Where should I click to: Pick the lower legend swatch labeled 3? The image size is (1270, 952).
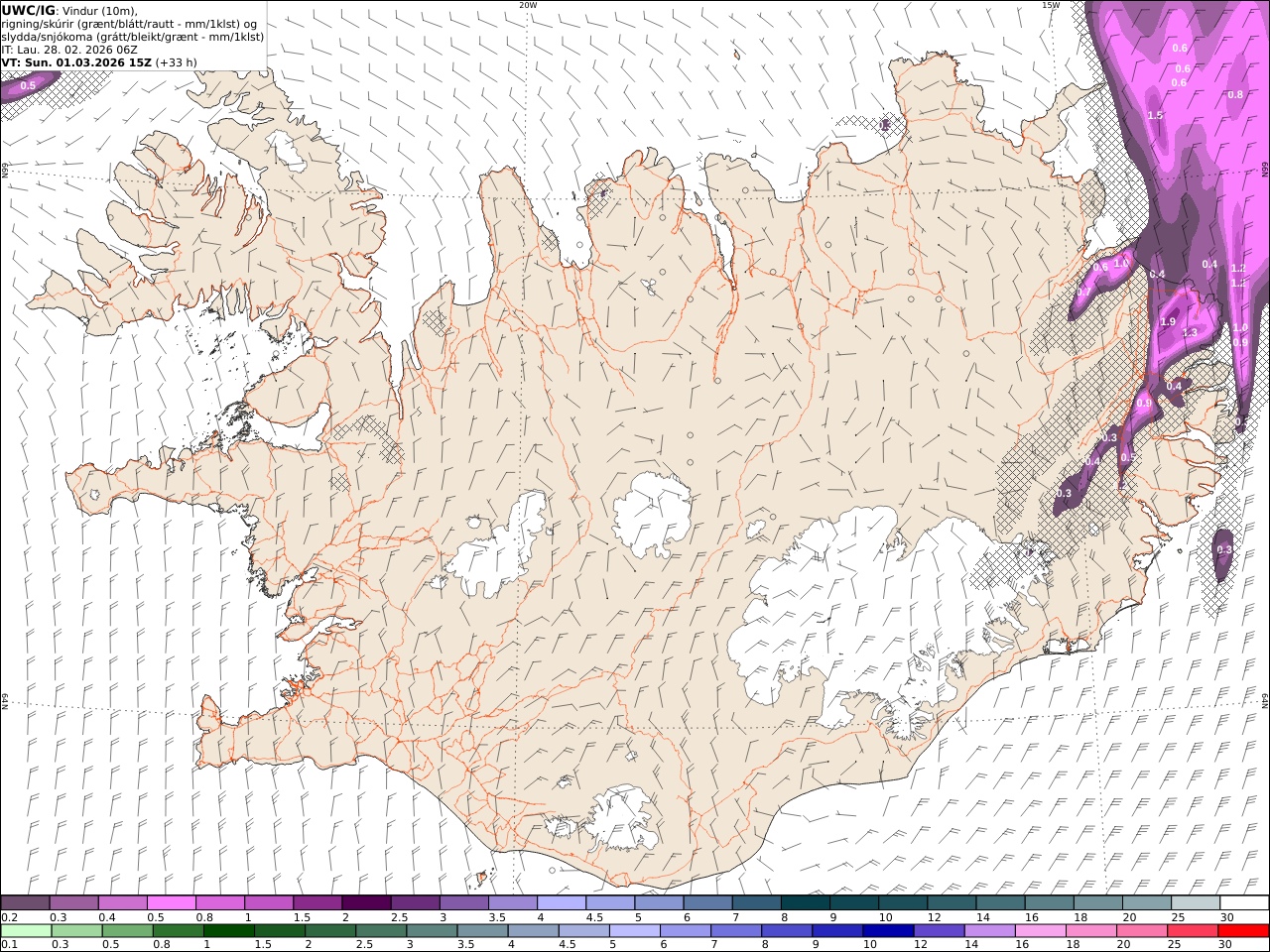[x=431, y=931]
